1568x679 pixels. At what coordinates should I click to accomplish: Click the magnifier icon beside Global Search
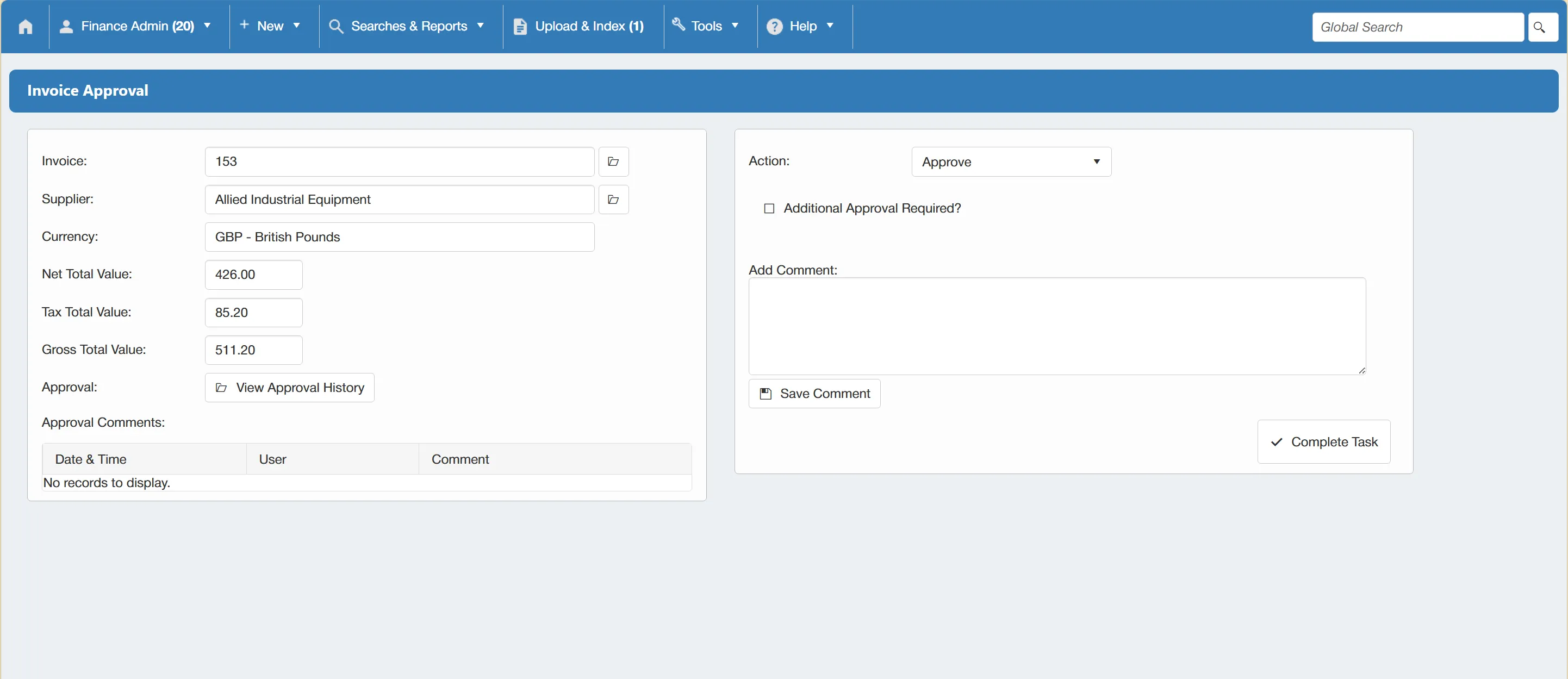(x=1542, y=27)
